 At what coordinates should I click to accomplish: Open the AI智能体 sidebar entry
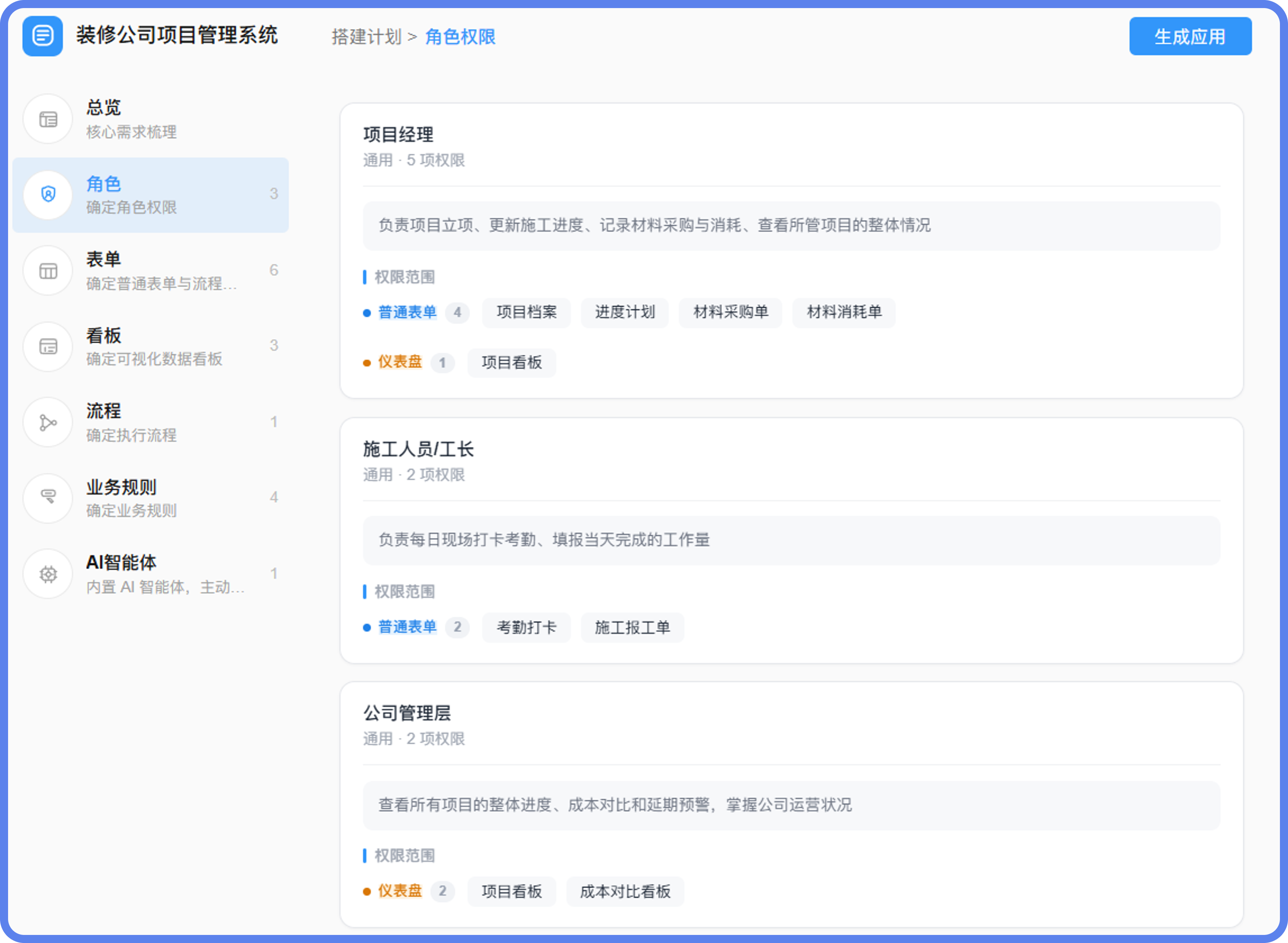click(x=151, y=574)
